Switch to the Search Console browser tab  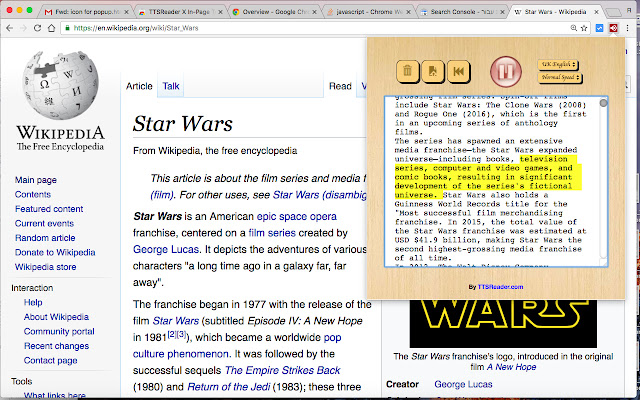[461, 12]
